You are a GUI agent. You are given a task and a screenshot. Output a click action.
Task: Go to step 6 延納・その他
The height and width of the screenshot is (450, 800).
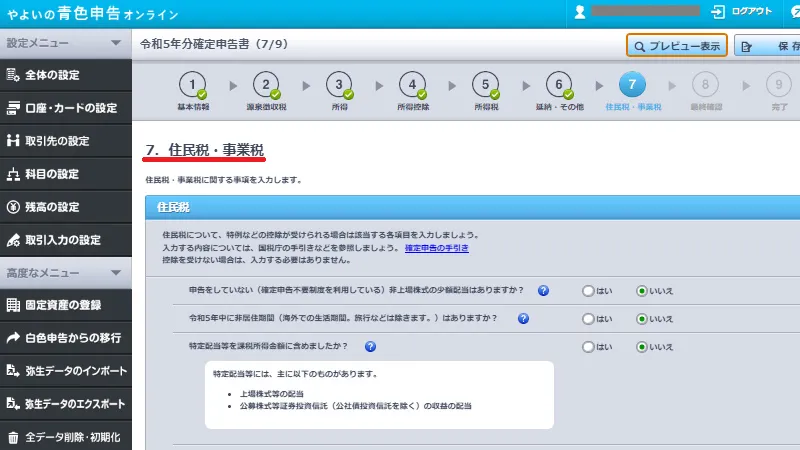click(x=559, y=91)
